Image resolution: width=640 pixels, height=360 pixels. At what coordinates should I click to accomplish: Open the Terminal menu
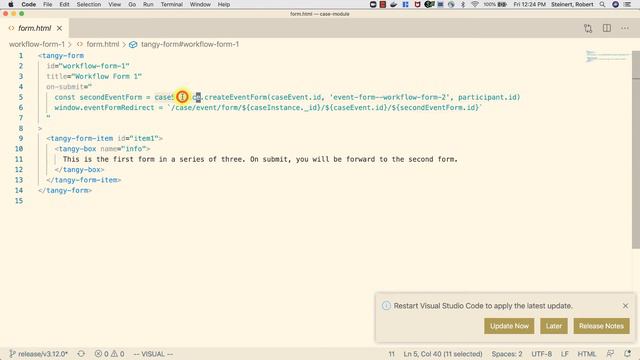point(171,4)
